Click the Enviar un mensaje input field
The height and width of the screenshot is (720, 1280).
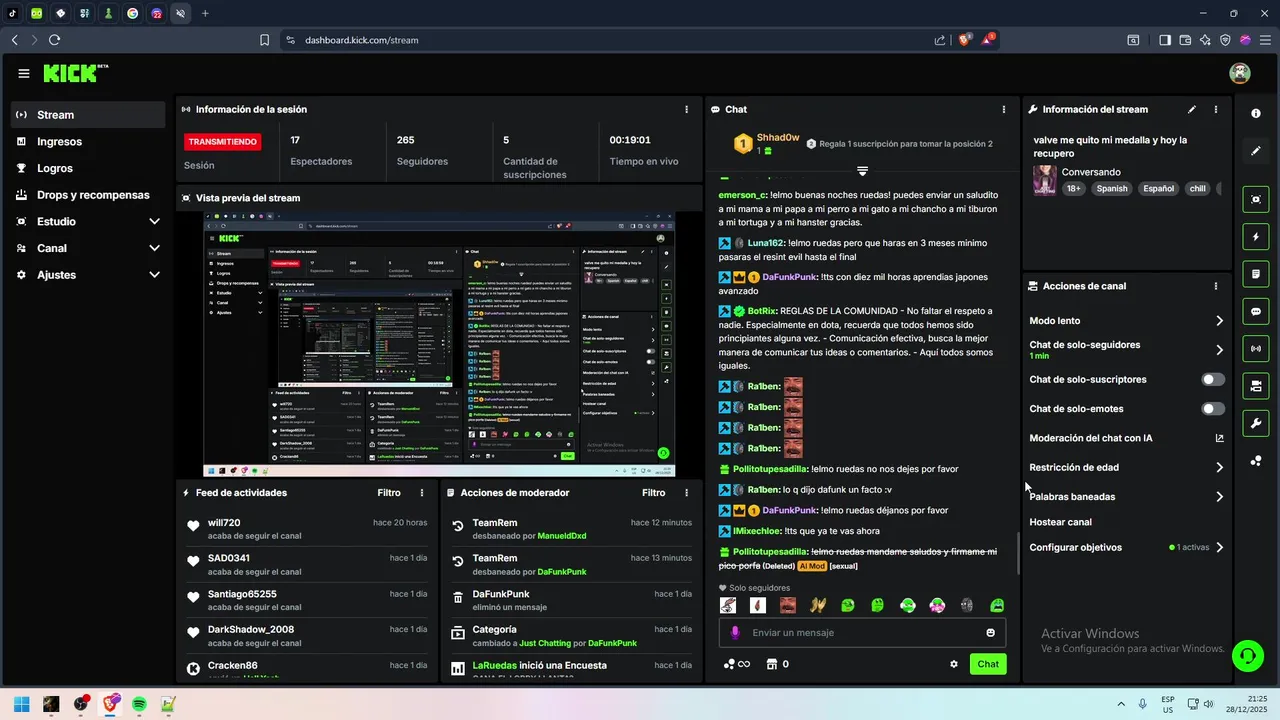[x=863, y=633]
